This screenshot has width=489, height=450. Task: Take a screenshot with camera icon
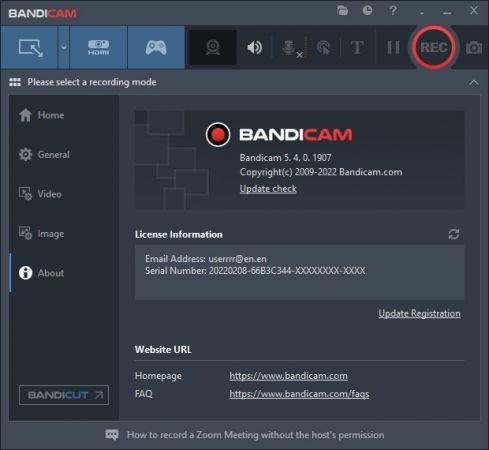(474, 48)
